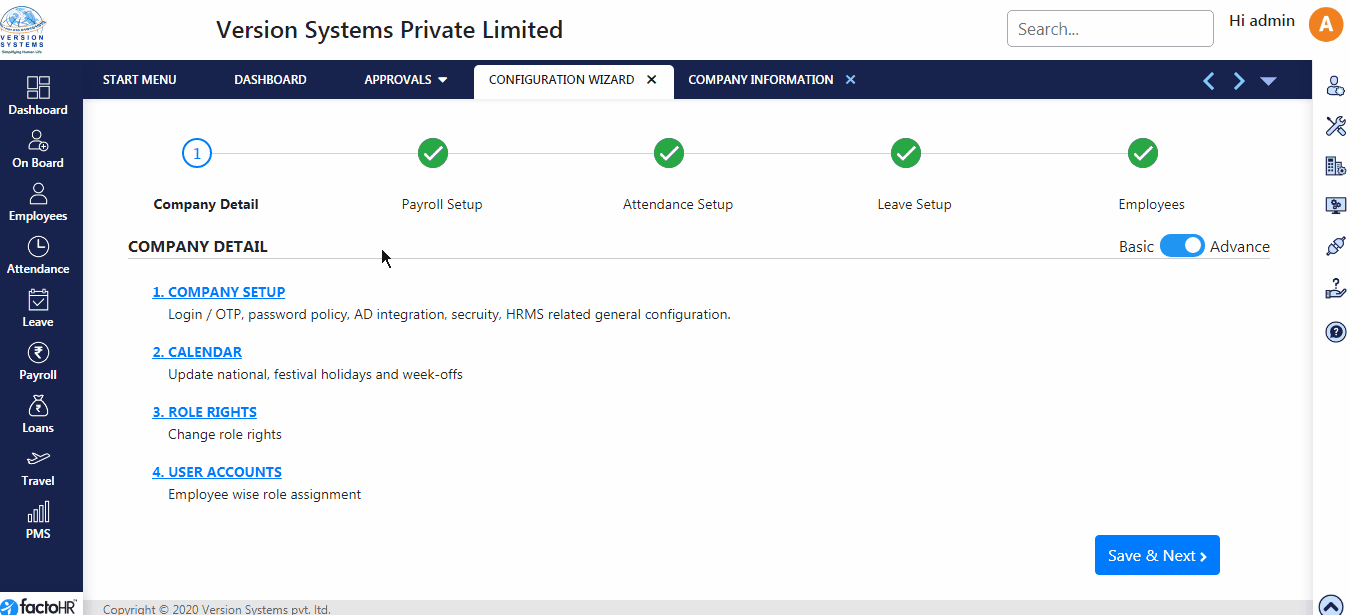Open the Travel airplane icon

coord(38,459)
